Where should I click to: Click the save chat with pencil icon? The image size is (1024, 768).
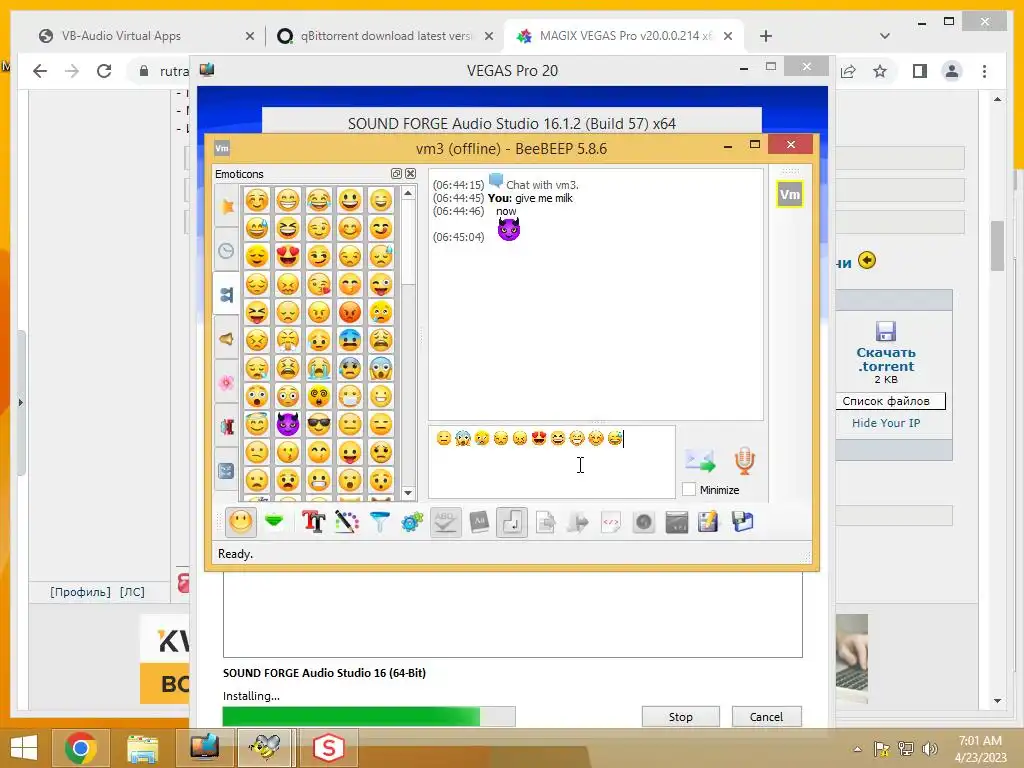point(709,522)
